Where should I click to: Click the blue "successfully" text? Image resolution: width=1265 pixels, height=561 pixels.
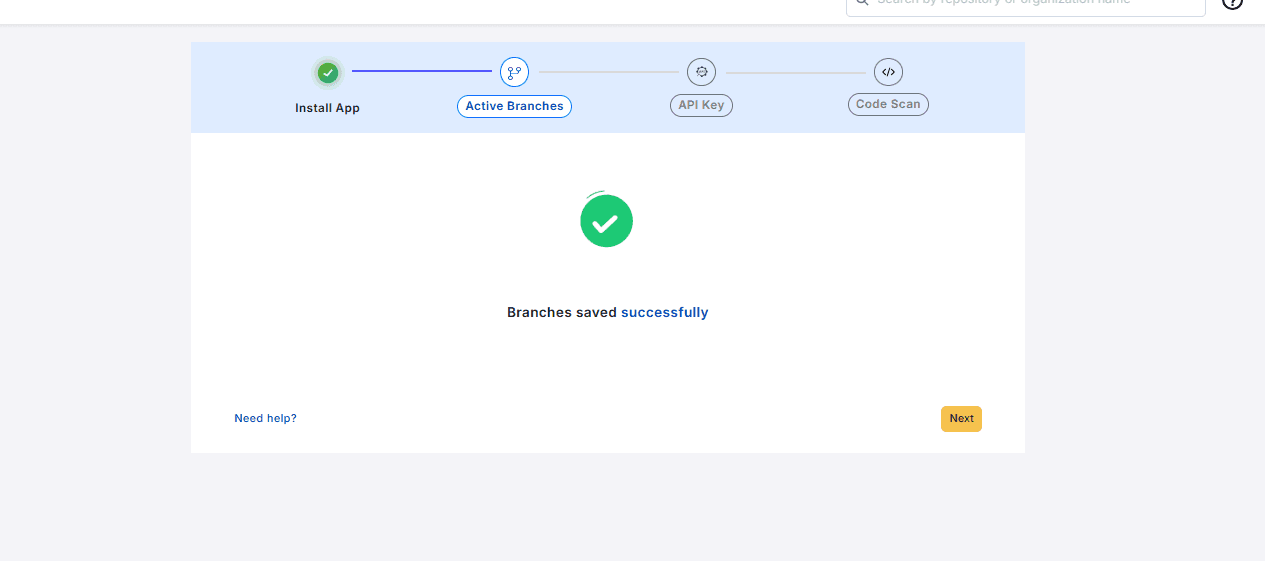point(664,312)
